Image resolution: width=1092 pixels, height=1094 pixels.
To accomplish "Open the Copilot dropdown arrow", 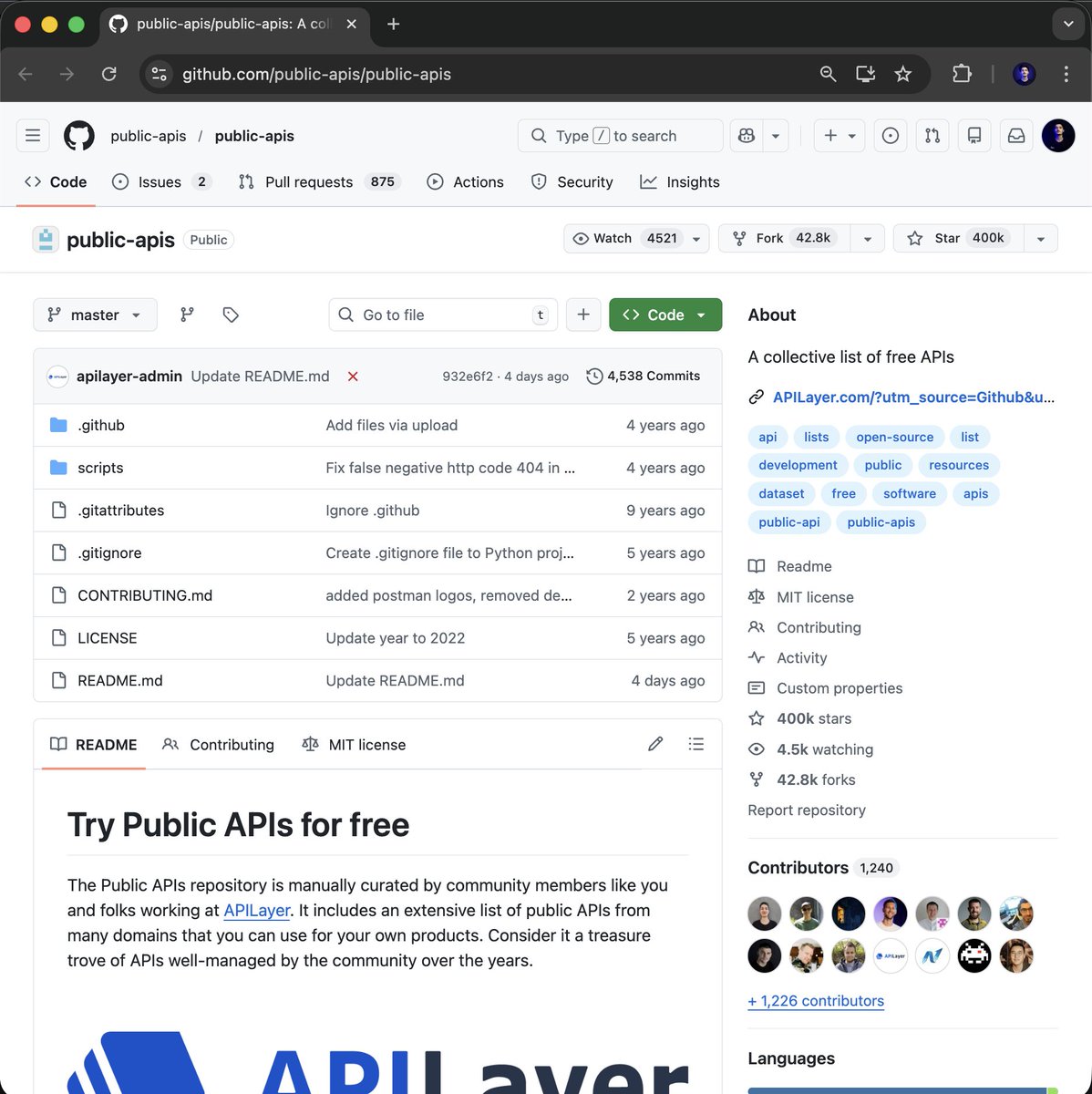I will point(776,136).
